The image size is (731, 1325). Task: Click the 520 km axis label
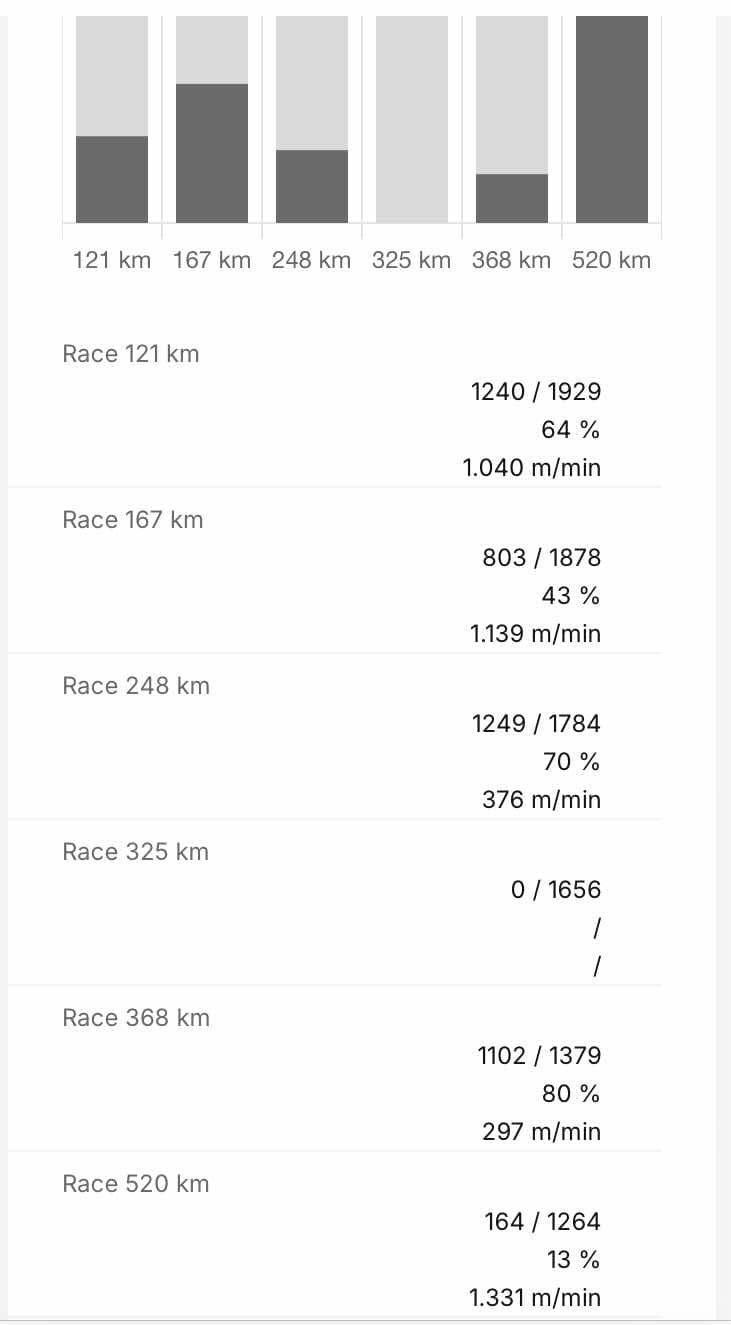point(611,260)
